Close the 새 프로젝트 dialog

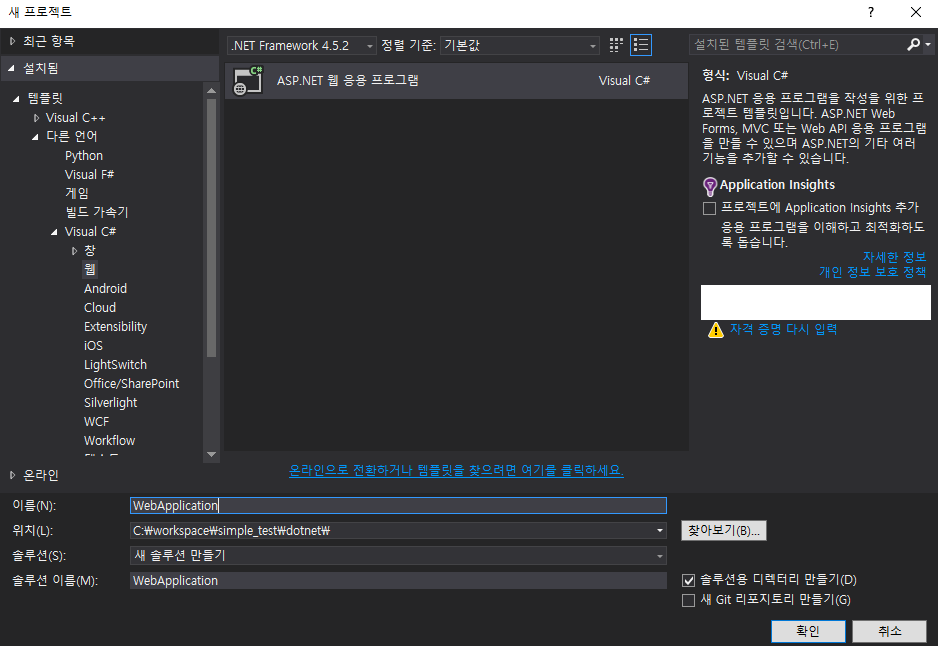click(915, 12)
